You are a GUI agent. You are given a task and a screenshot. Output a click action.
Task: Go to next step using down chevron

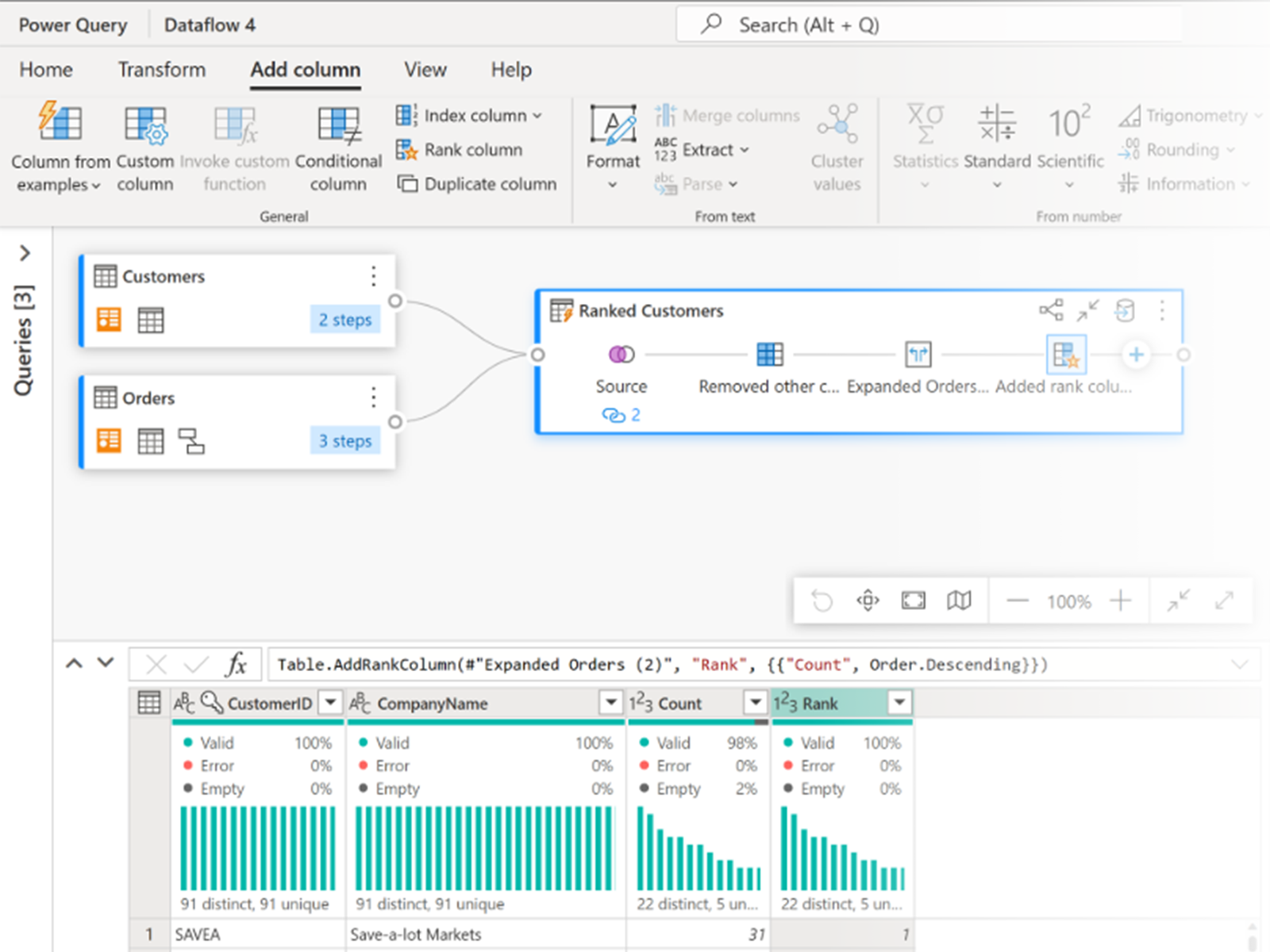[106, 662]
